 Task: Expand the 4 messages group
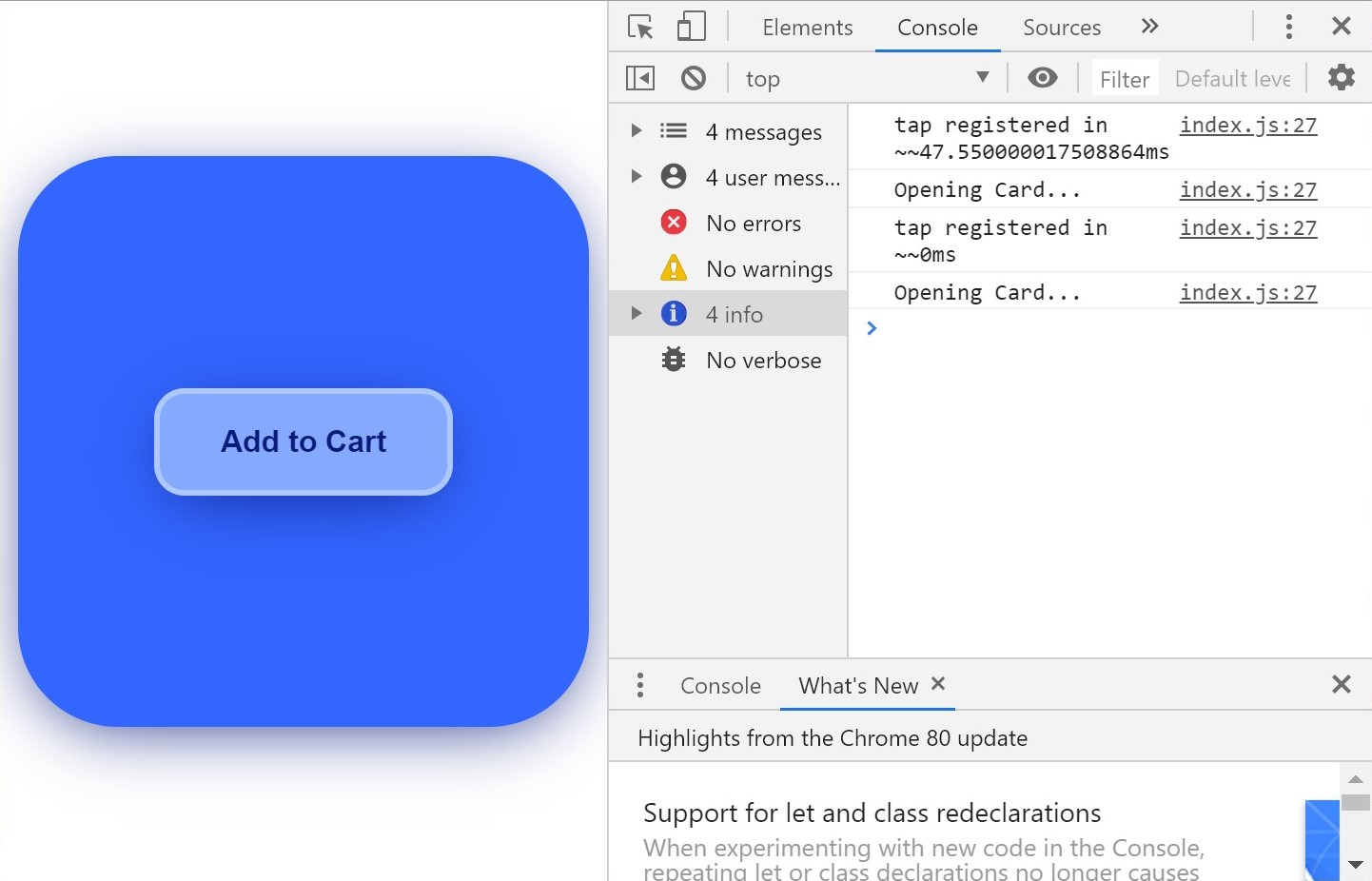point(637,130)
